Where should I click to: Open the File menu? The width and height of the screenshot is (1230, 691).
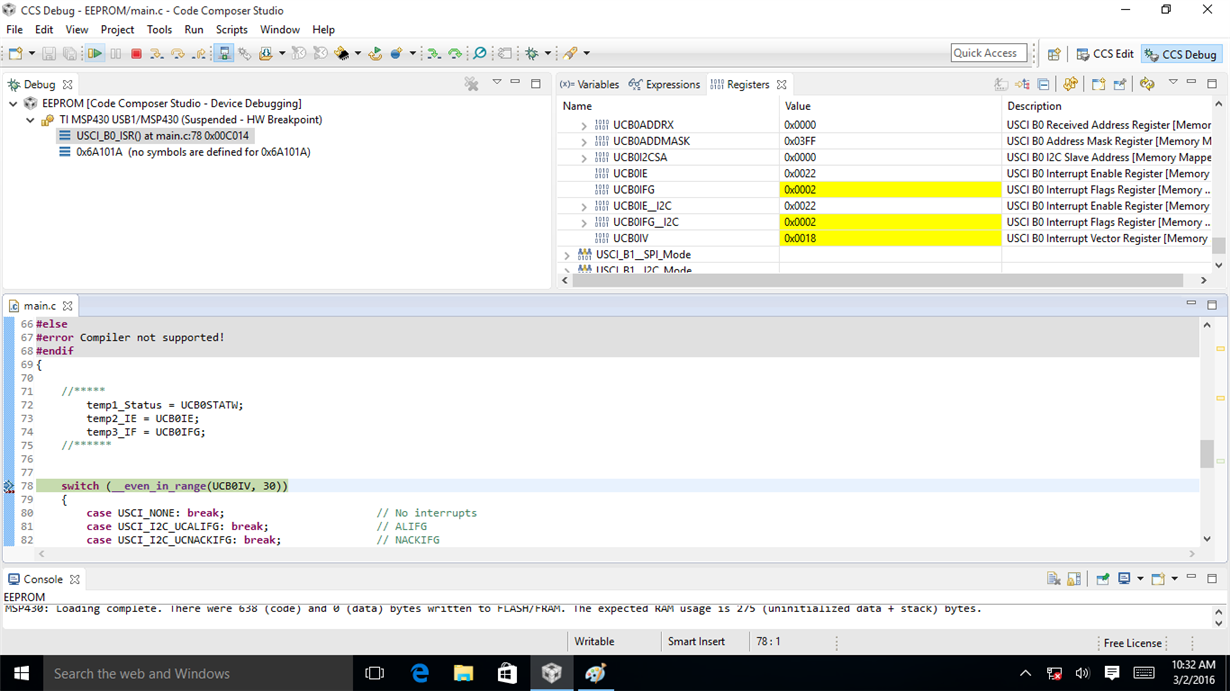tap(15, 29)
